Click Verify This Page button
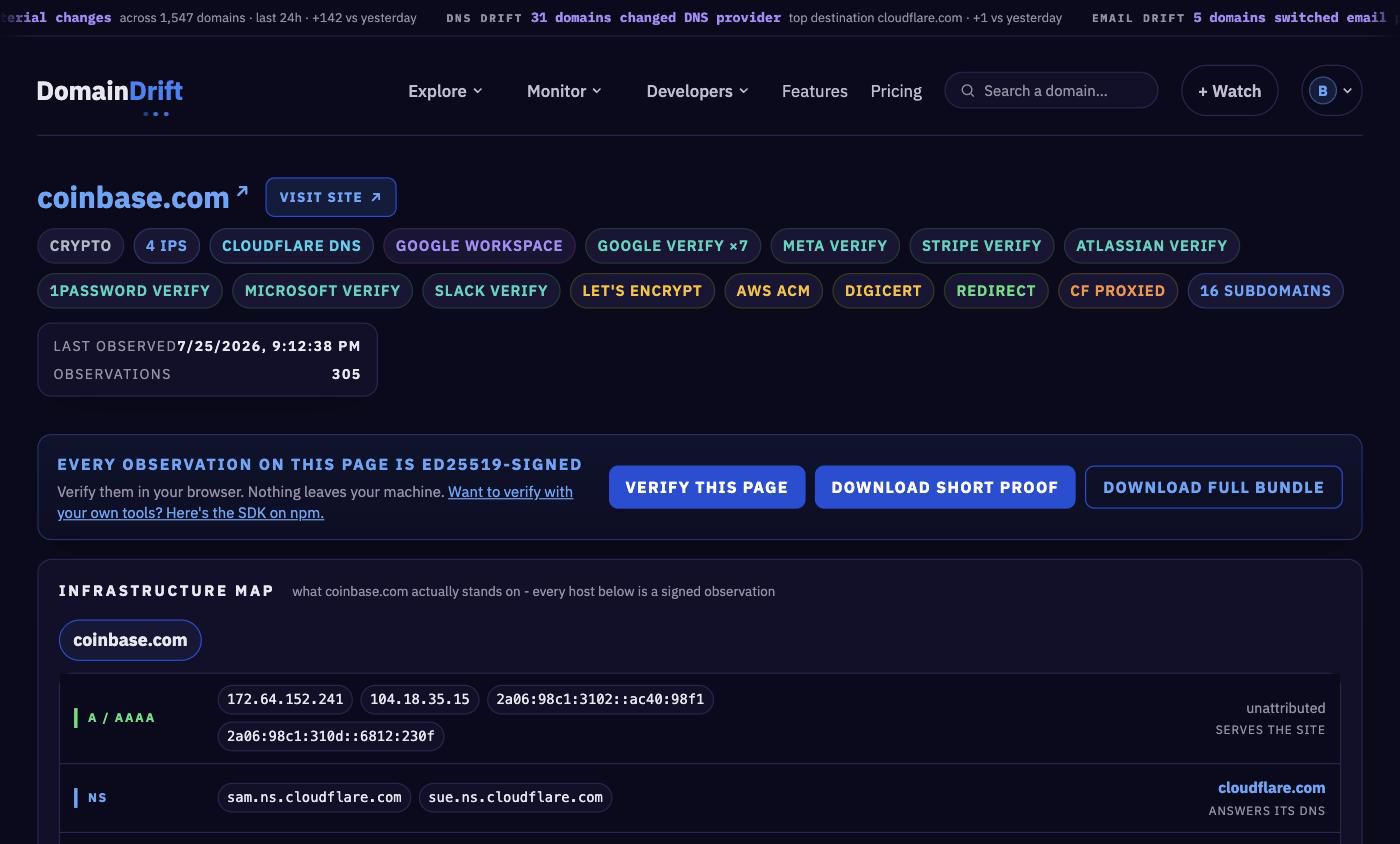The height and width of the screenshot is (844, 1400). (707, 487)
